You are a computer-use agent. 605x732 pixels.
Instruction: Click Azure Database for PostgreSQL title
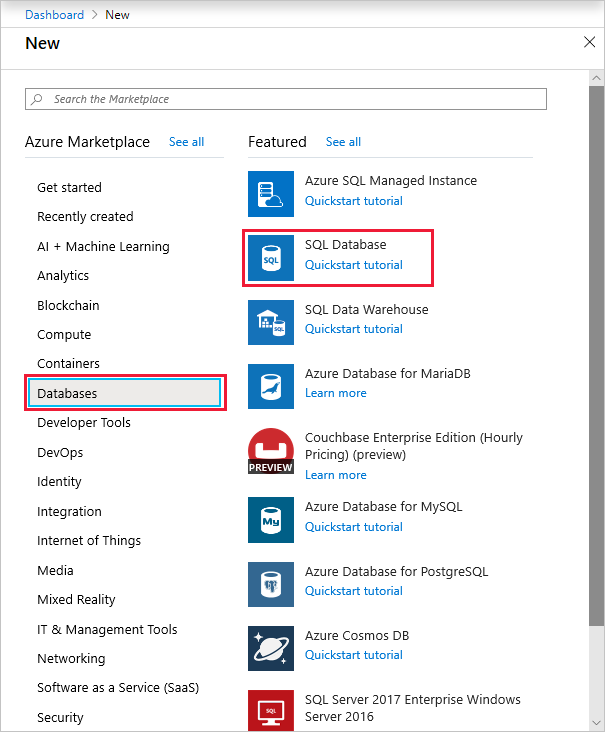coord(396,571)
